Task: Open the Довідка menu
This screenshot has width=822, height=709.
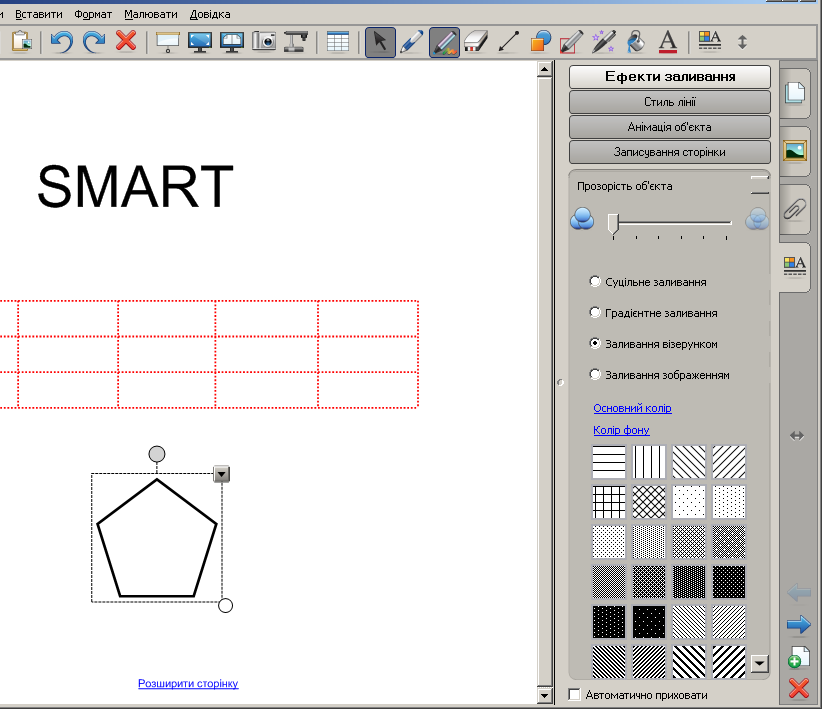Action: 210,14
